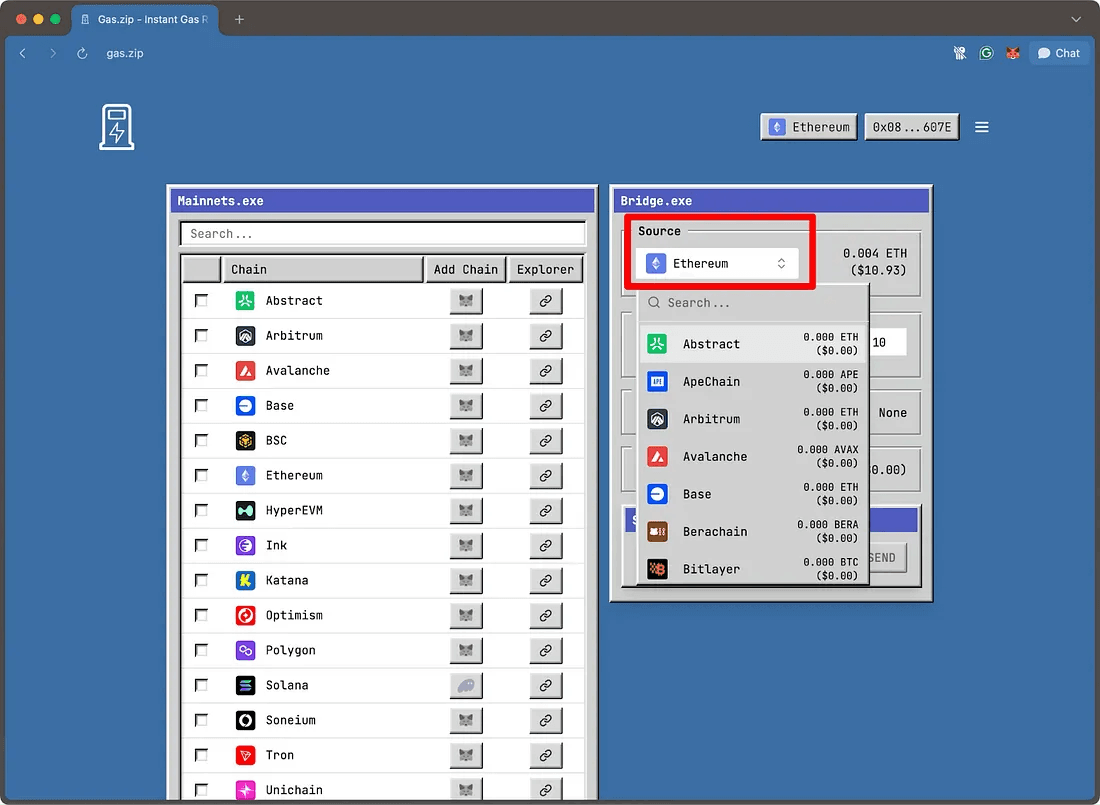The width and height of the screenshot is (1100, 805).
Task: Click the Soneium chain row name
Action: (x=290, y=720)
